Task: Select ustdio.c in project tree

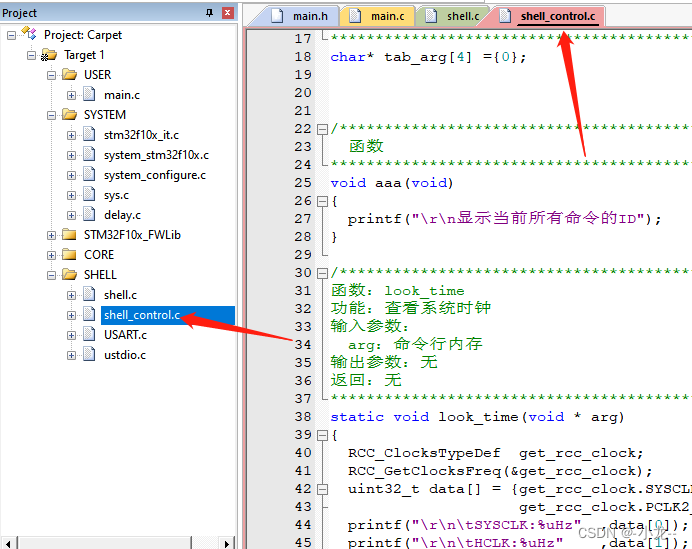Action: coord(125,355)
